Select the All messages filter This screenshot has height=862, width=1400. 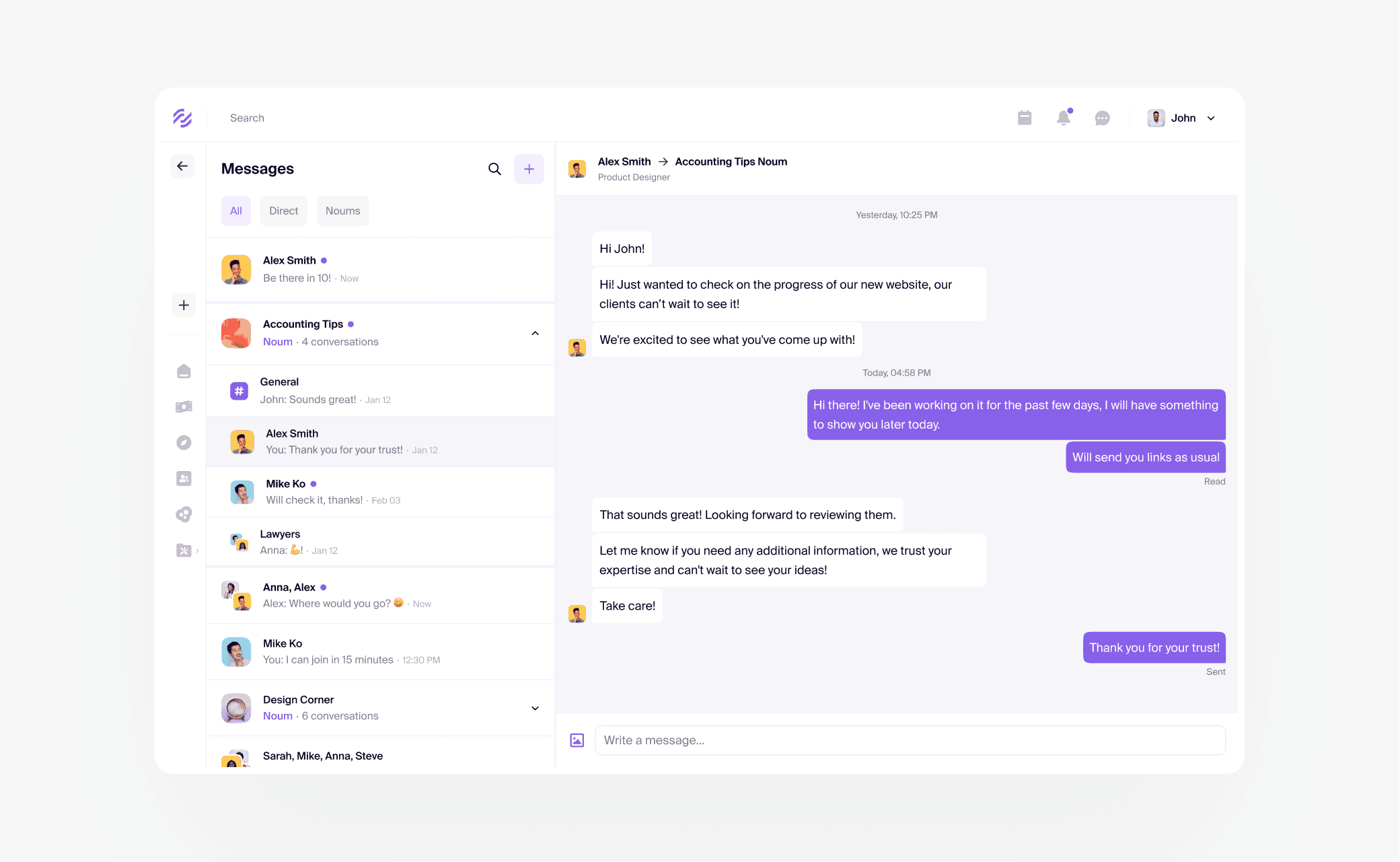(x=236, y=211)
